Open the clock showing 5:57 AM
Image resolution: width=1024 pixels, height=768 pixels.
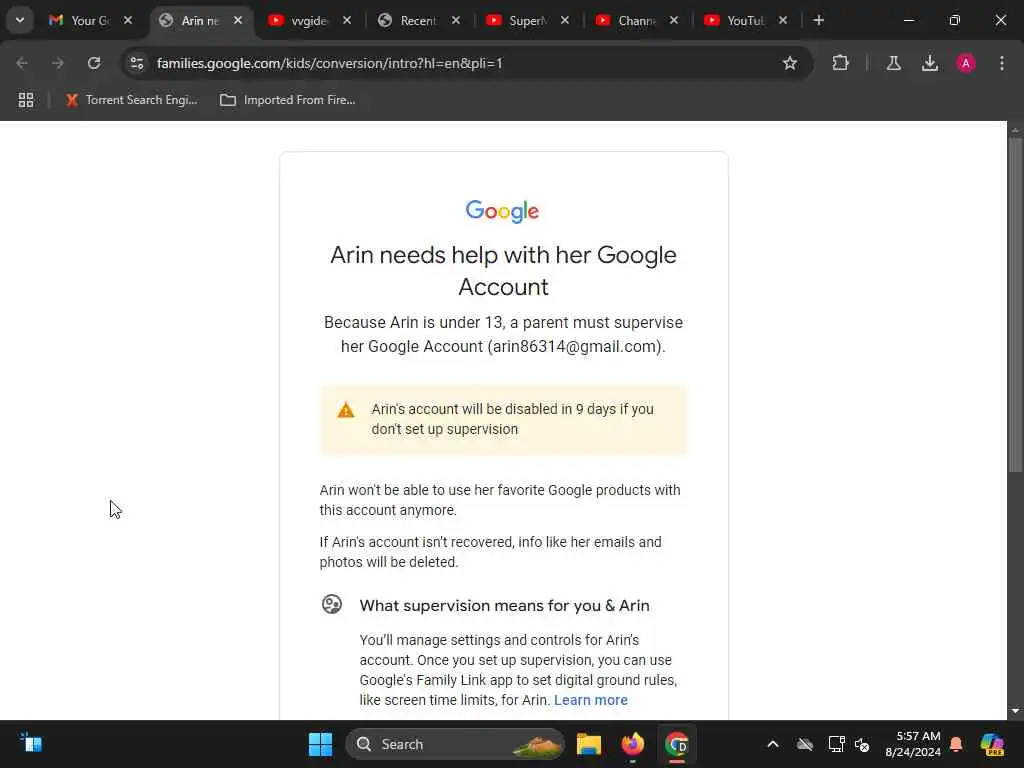tap(913, 744)
